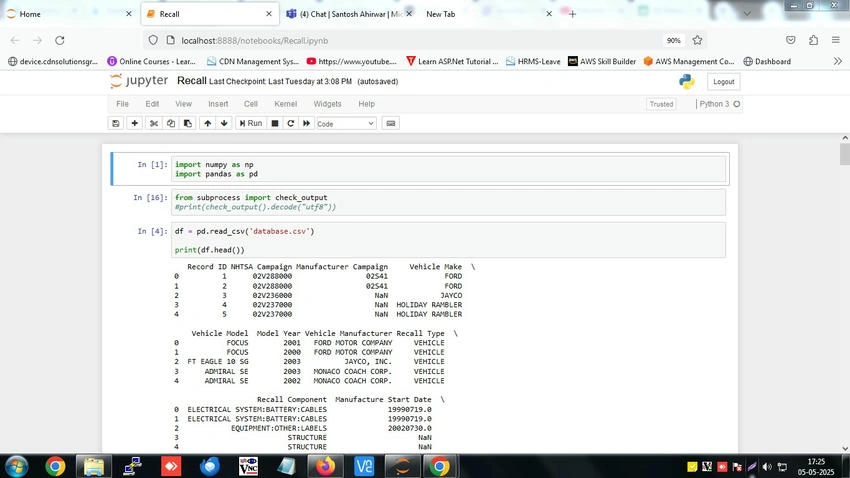Click the Python 3 kernel status circle
Viewport: 850px width, 478px height.
737,104
